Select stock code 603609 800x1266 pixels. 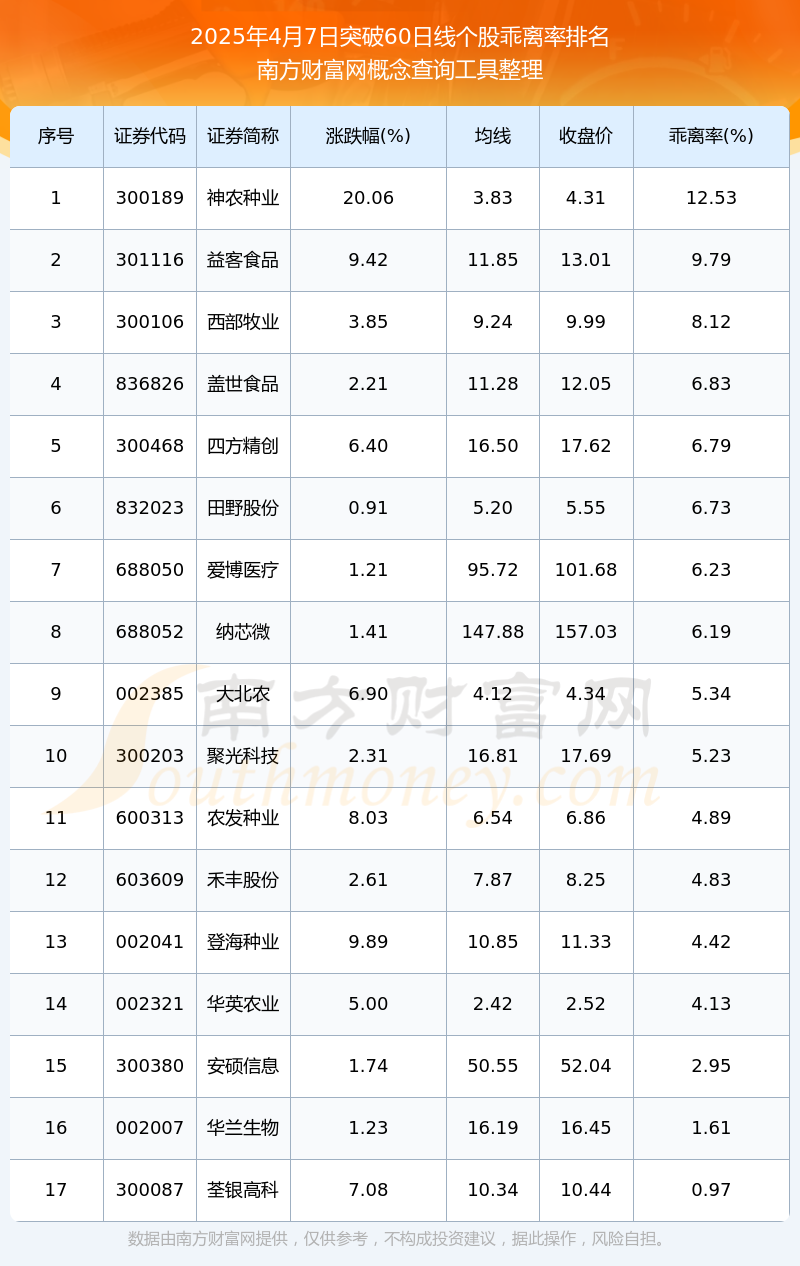click(150, 880)
